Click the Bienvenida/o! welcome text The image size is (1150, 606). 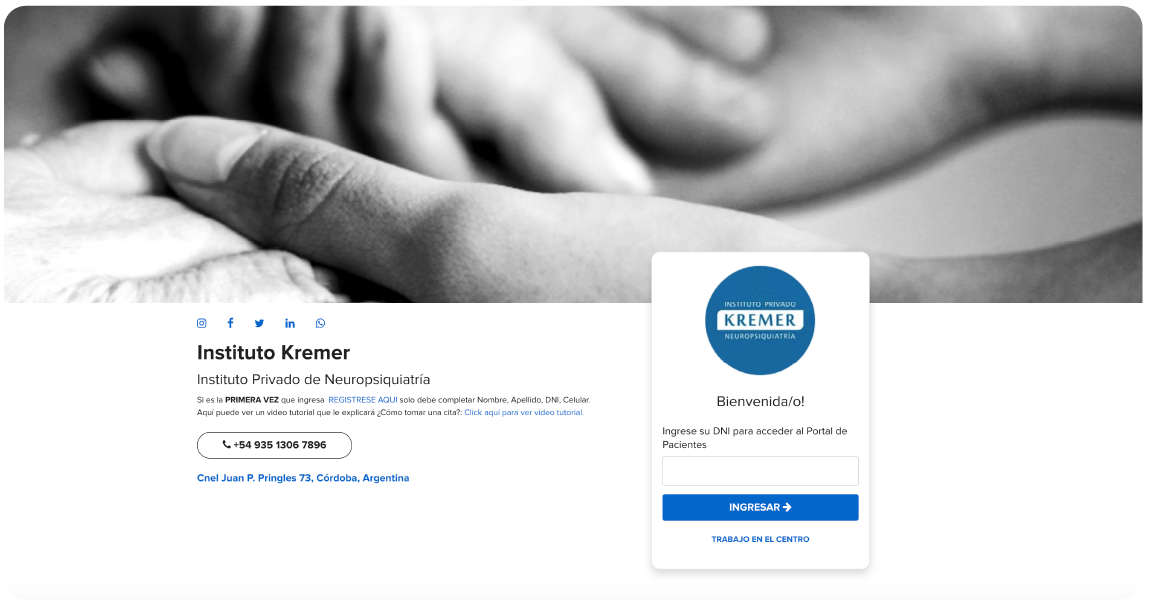click(x=760, y=401)
